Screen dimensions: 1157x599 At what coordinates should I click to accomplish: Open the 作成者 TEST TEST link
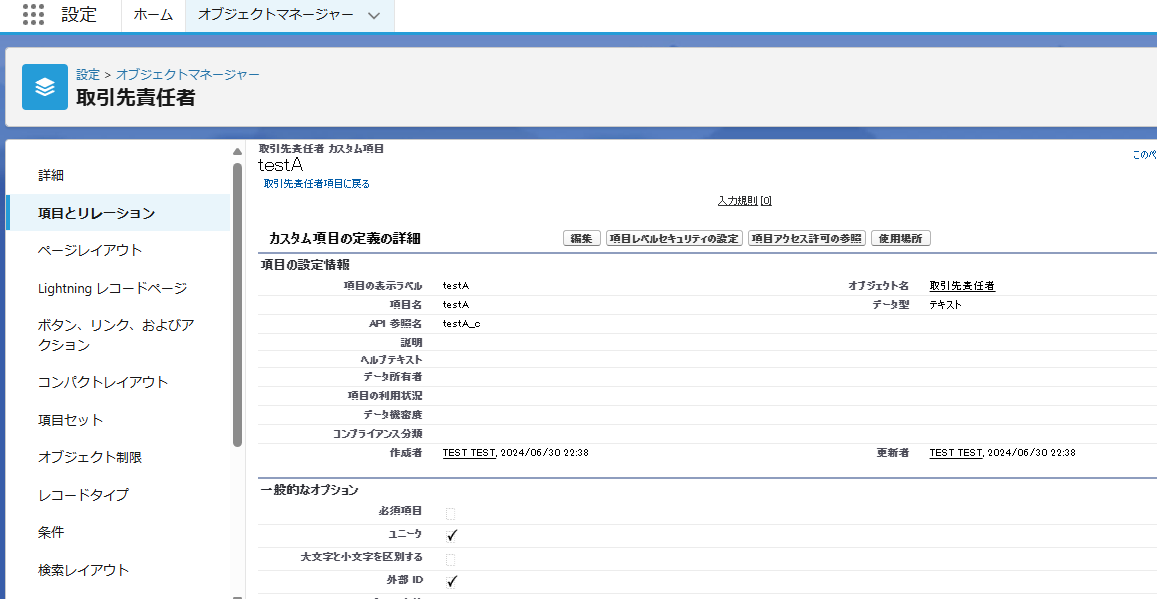pyautogui.click(x=469, y=452)
